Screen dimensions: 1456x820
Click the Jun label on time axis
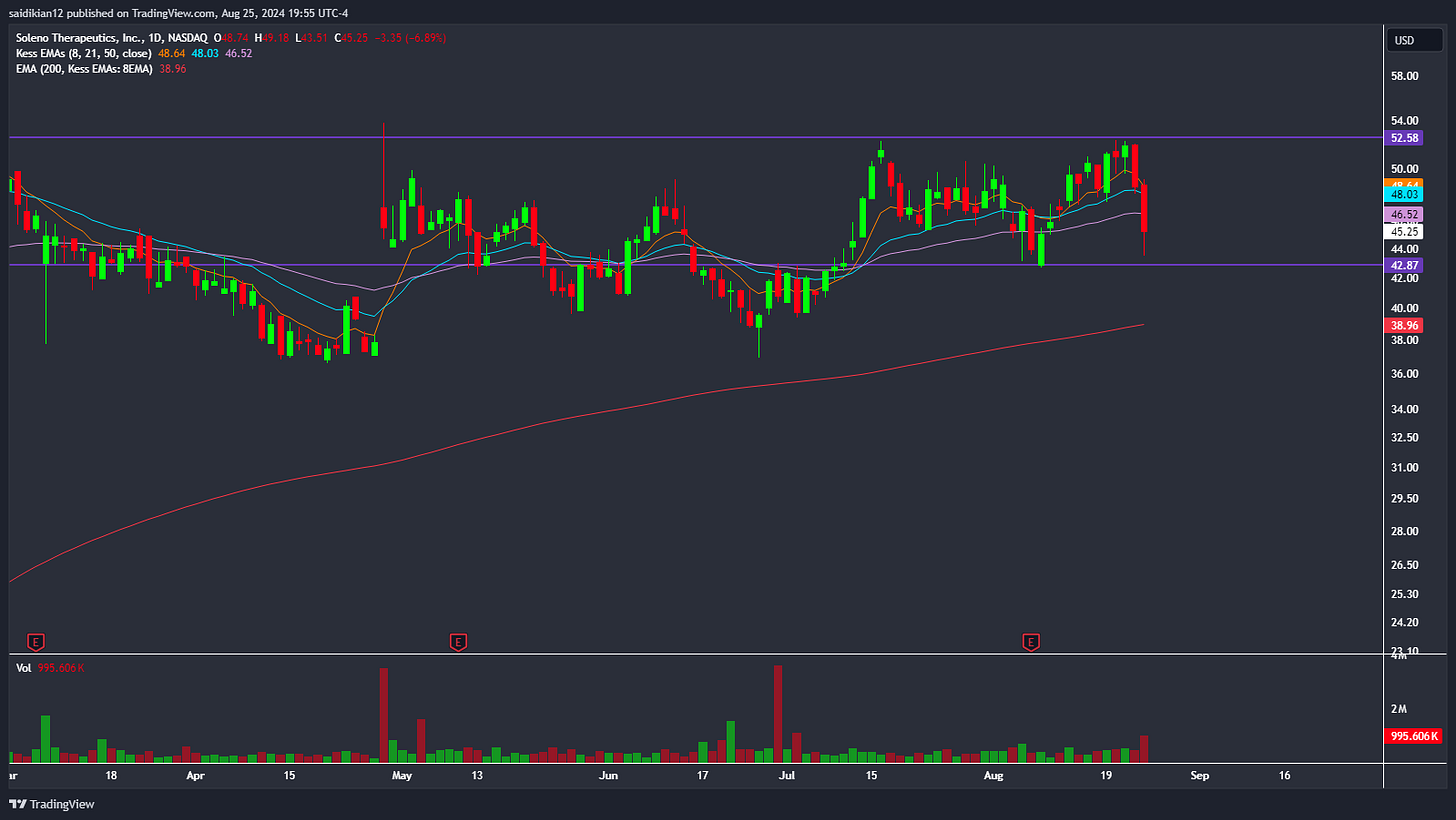coord(607,775)
